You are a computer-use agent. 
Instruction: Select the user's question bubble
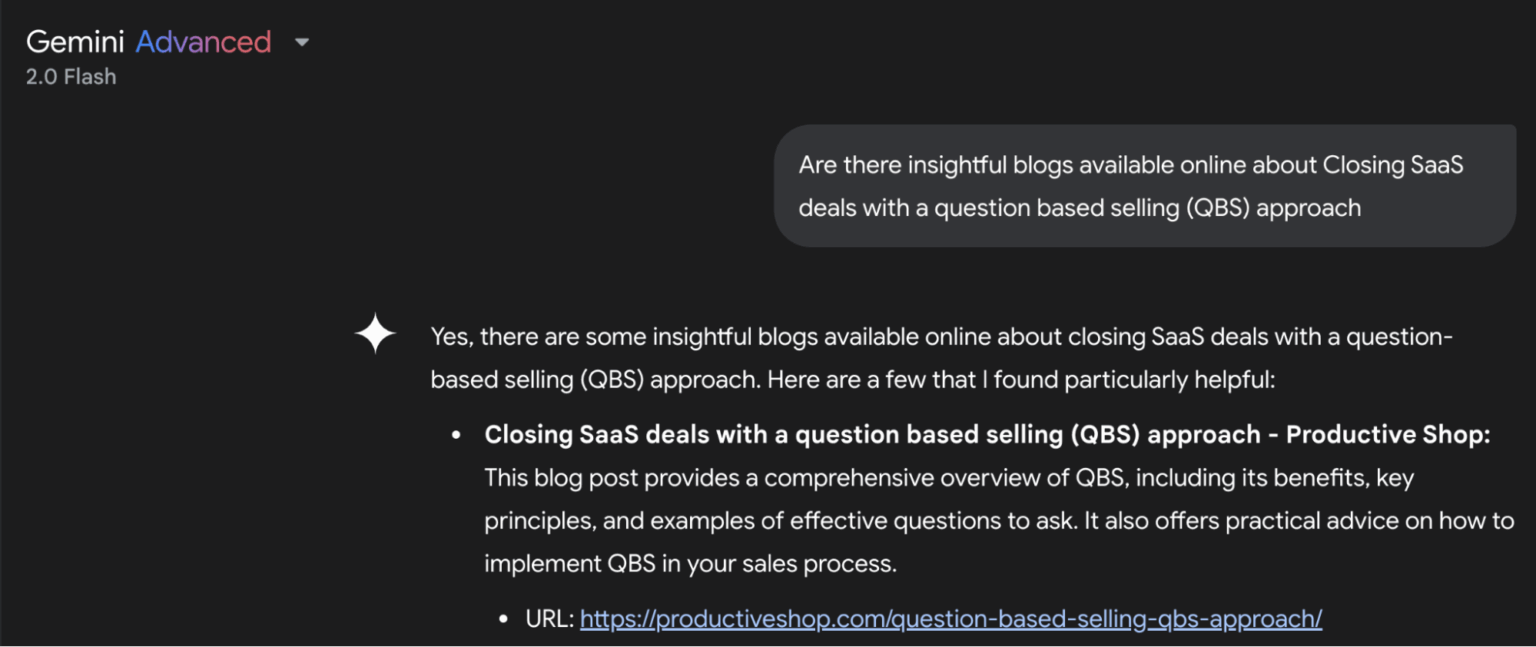1145,185
